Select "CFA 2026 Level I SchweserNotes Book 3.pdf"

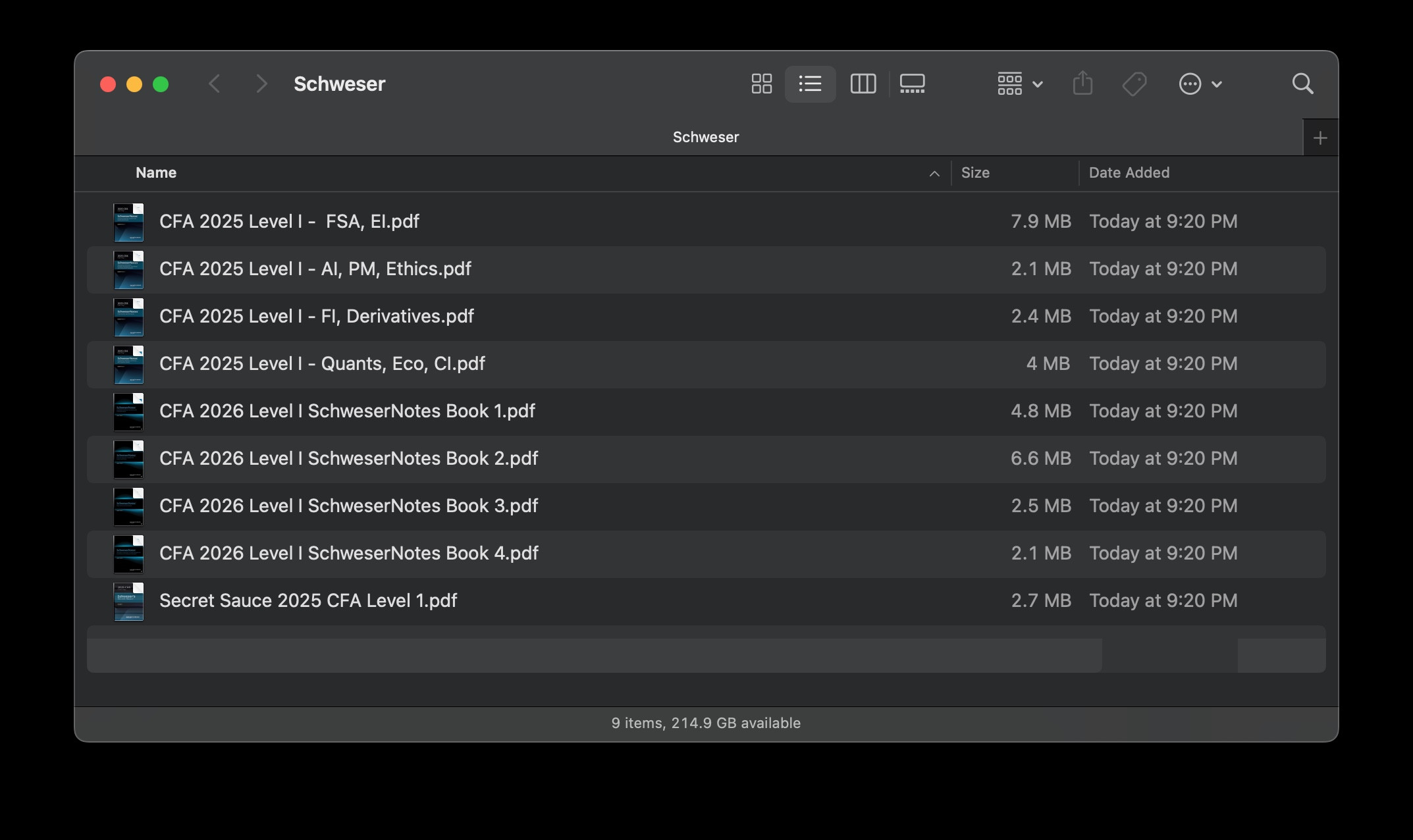(349, 506)
